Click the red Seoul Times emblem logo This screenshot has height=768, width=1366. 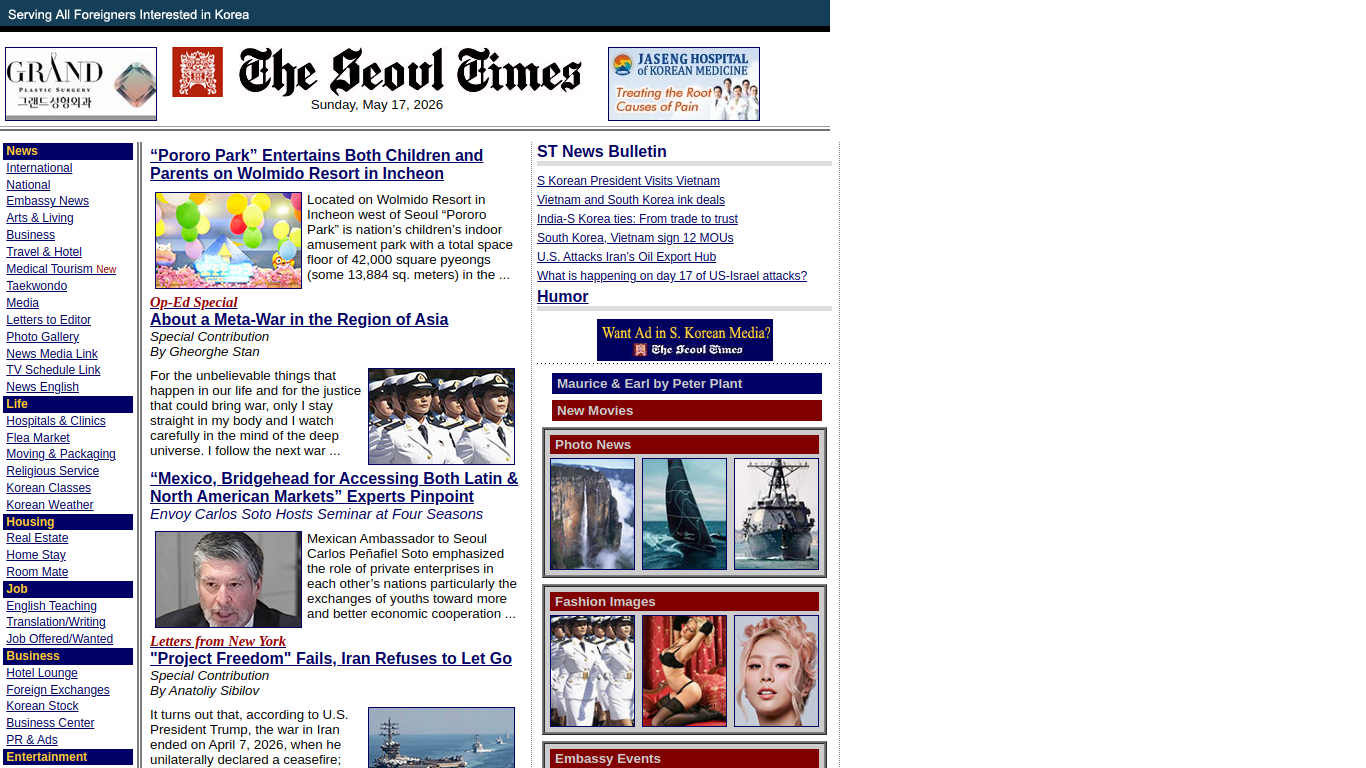pos(197,72)
